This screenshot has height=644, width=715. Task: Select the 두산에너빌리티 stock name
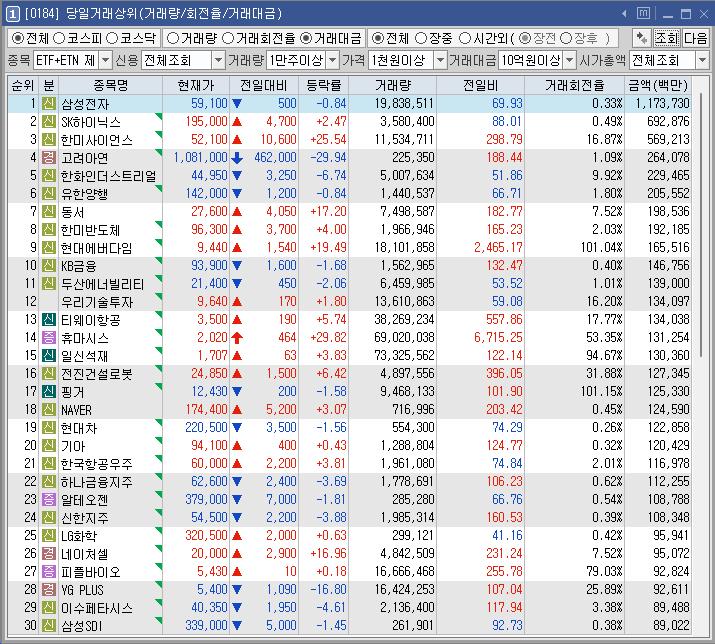point(103,284)
